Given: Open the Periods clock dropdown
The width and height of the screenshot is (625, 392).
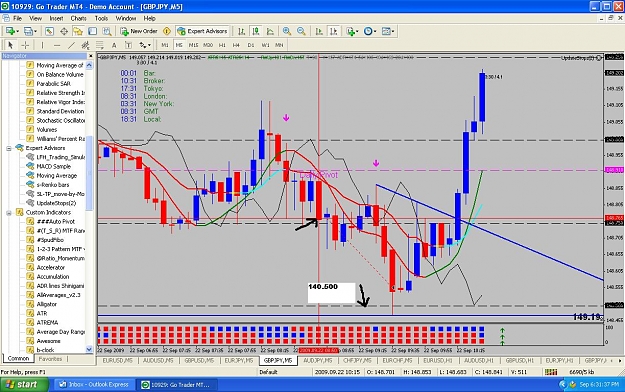Looking at the screenshot, I should pyautogui.click(x=369, y=31).
